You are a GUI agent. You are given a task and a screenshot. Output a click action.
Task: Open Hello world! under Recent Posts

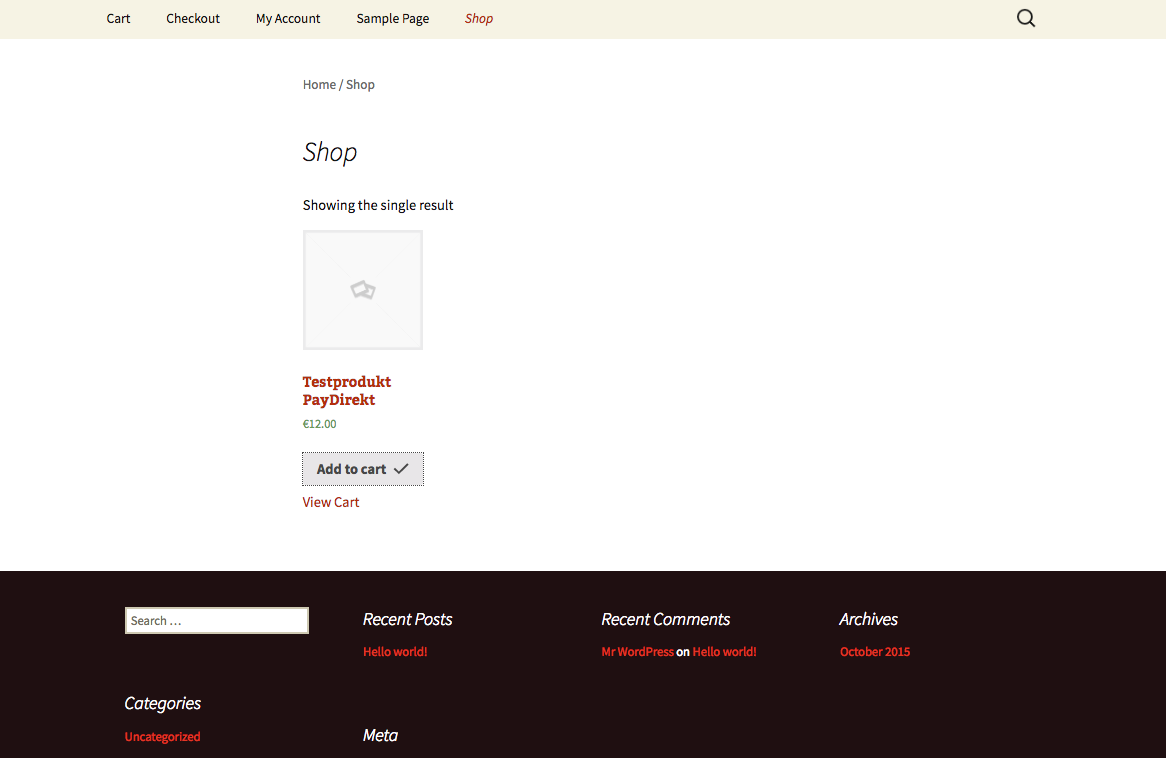(395, 652)
